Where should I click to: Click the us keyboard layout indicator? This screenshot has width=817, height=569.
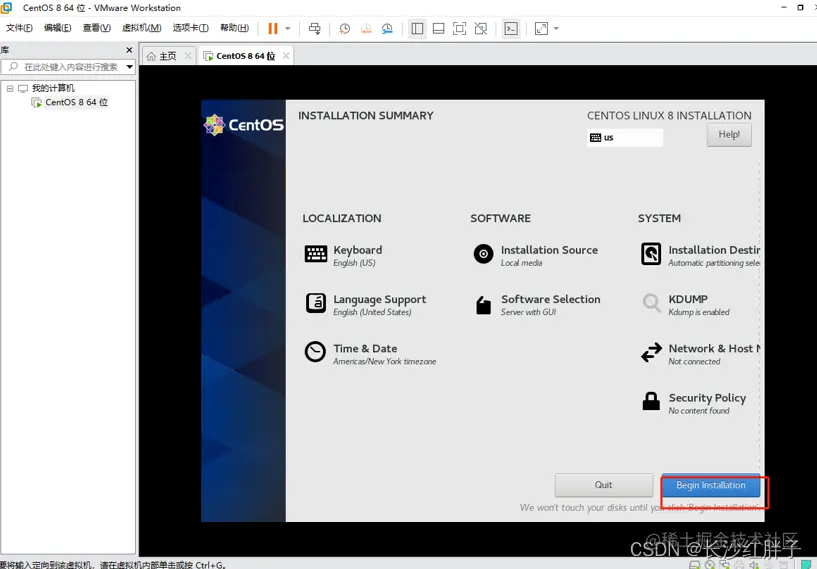pyautogui.click(x=625, y=138)
